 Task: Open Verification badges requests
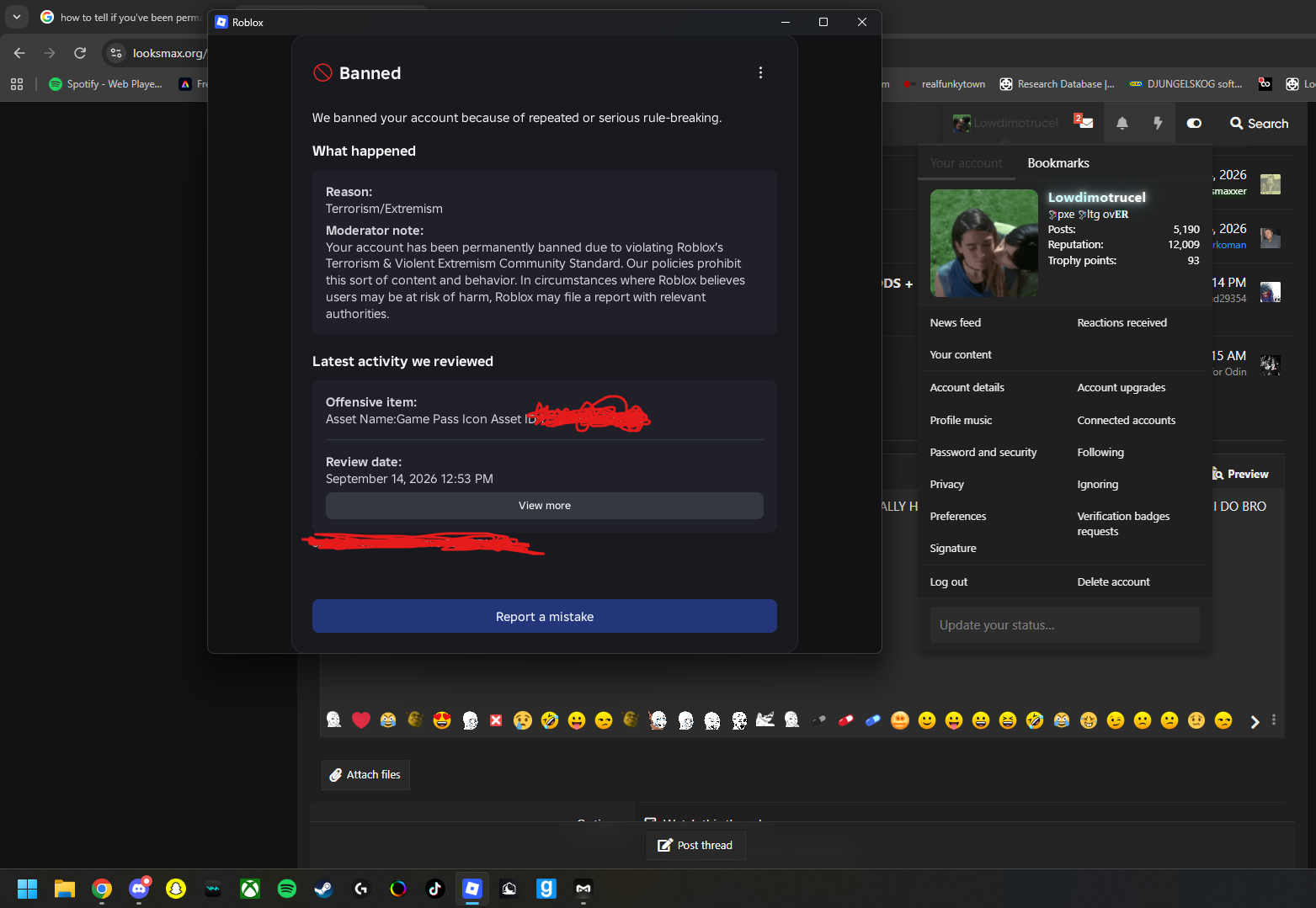[x=1123, y=523]
